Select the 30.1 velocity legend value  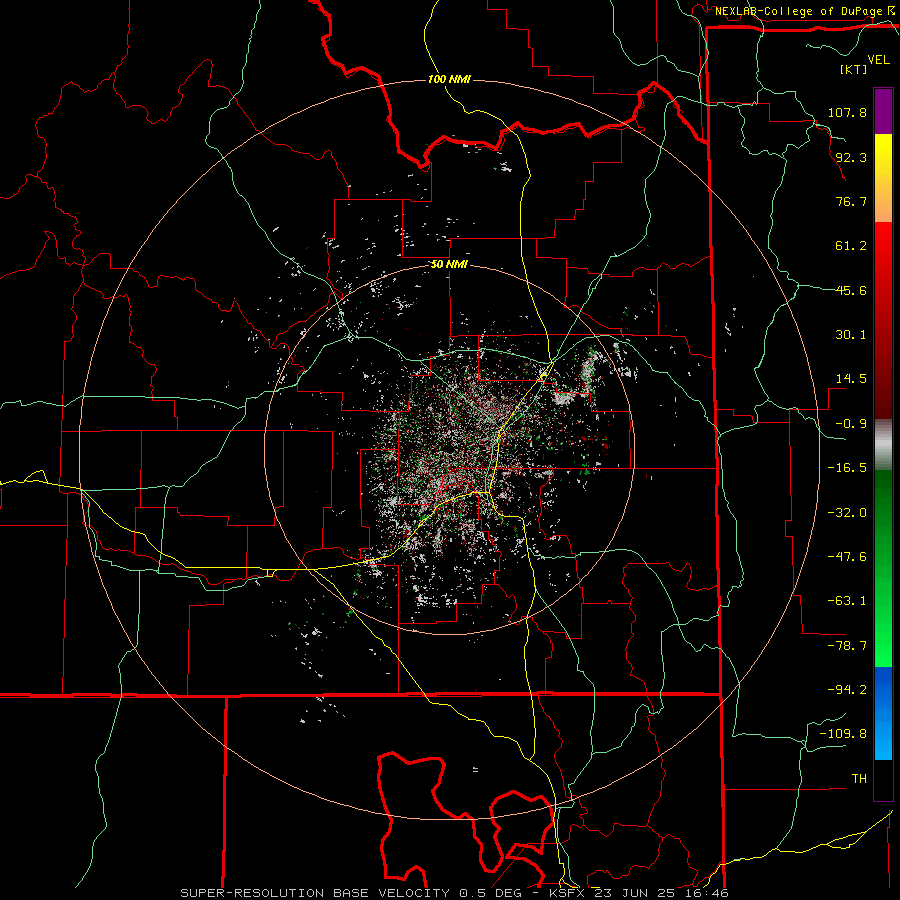(851, 335)
